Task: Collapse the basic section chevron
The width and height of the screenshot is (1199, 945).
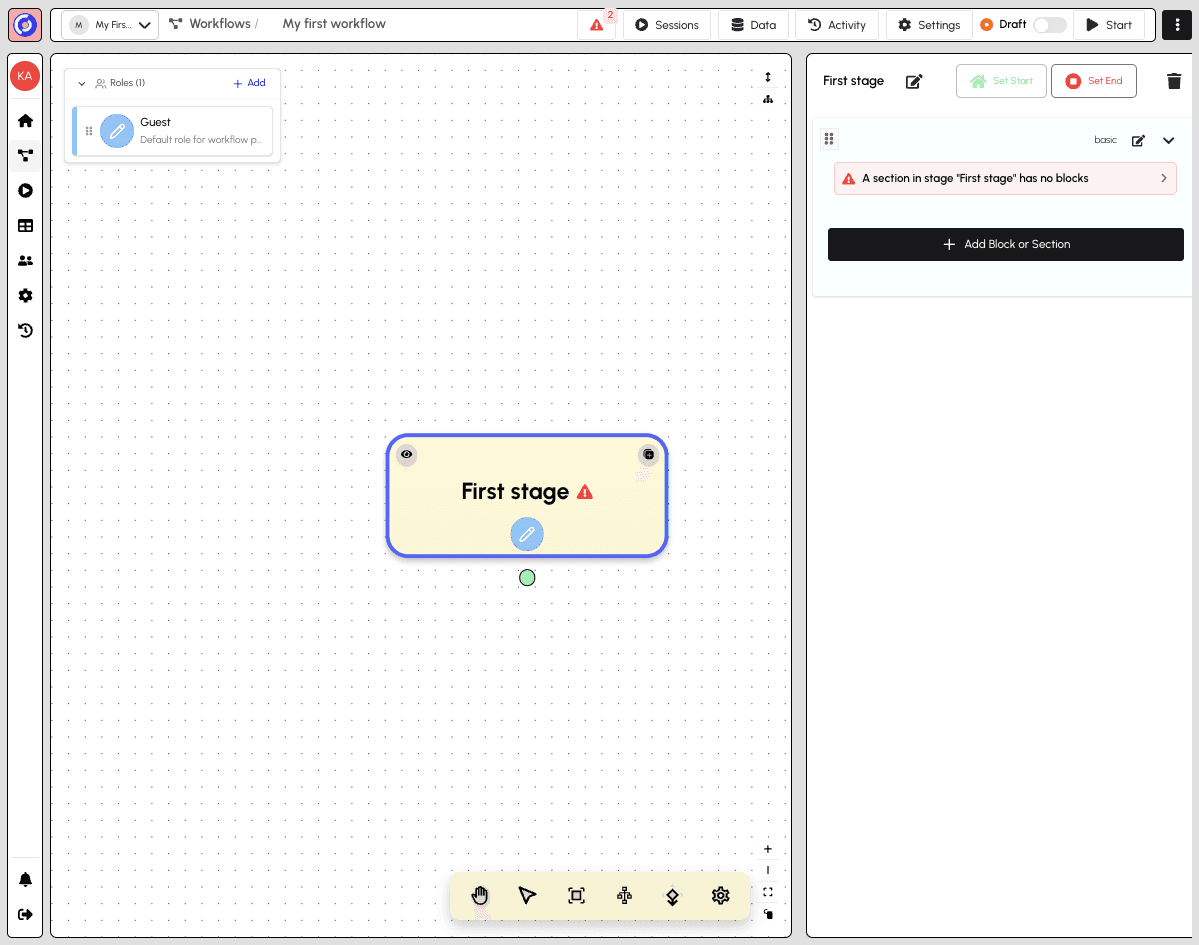Action: pos(1168,141)
